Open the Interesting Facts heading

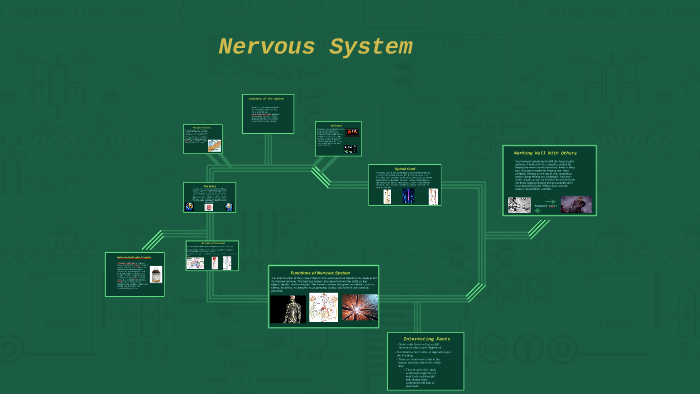(x=427, y=339)
